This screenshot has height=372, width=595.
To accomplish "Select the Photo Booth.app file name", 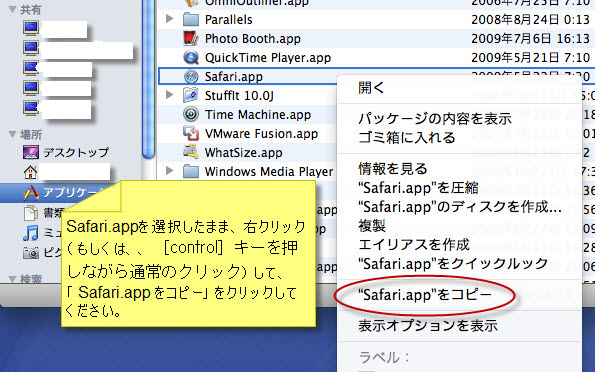I will [x=253, y=39].
